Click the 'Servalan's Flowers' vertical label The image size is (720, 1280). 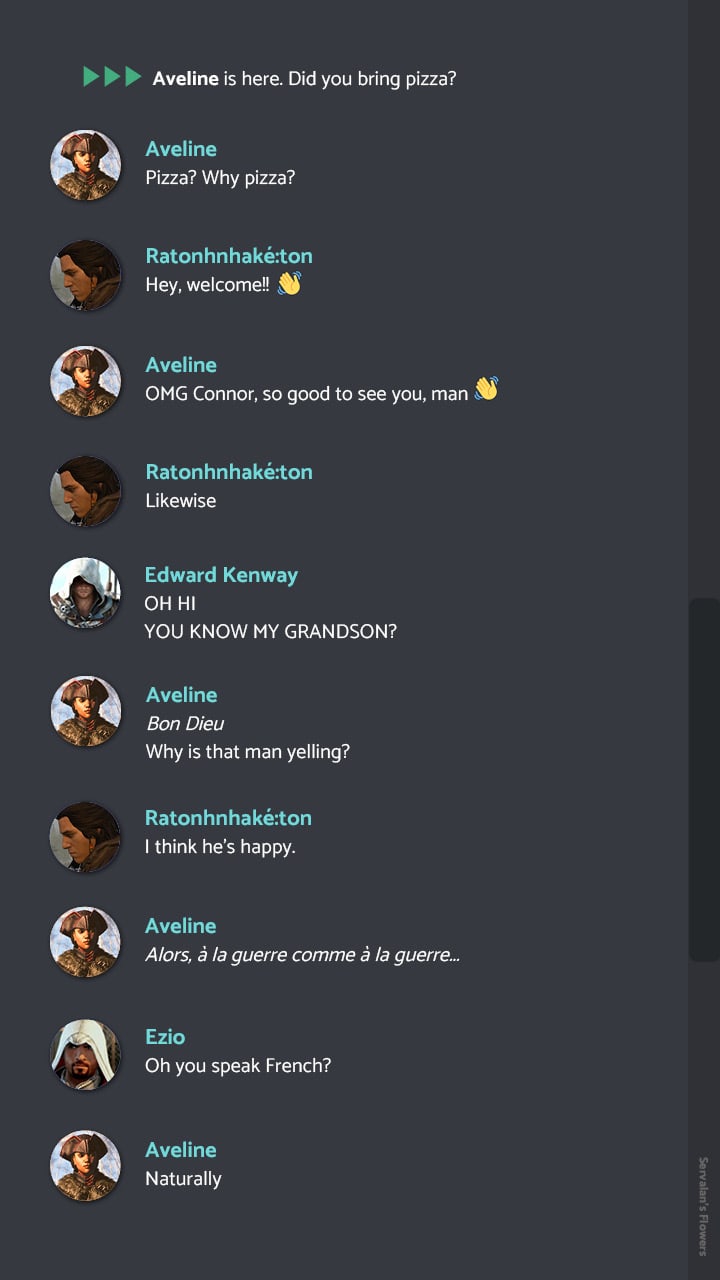click(703, 1206)
